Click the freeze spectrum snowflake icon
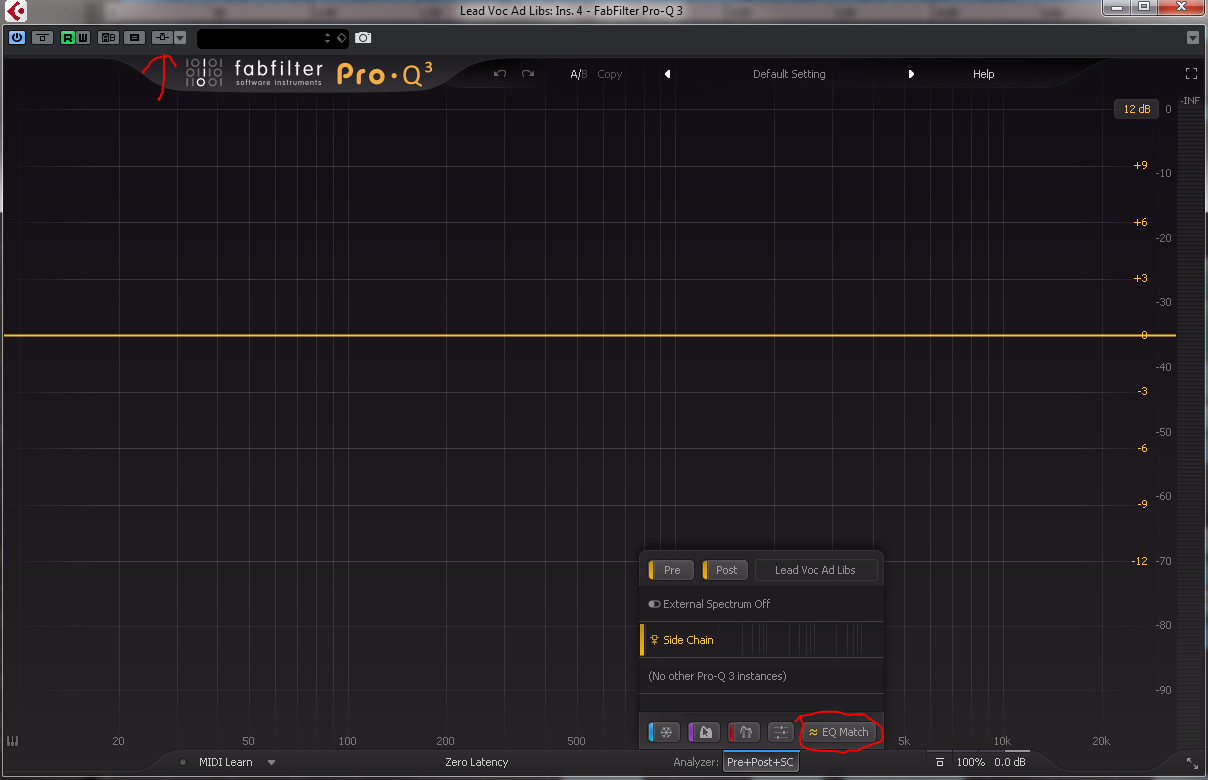The image size is (1208, 780). (x=665, y=732)
